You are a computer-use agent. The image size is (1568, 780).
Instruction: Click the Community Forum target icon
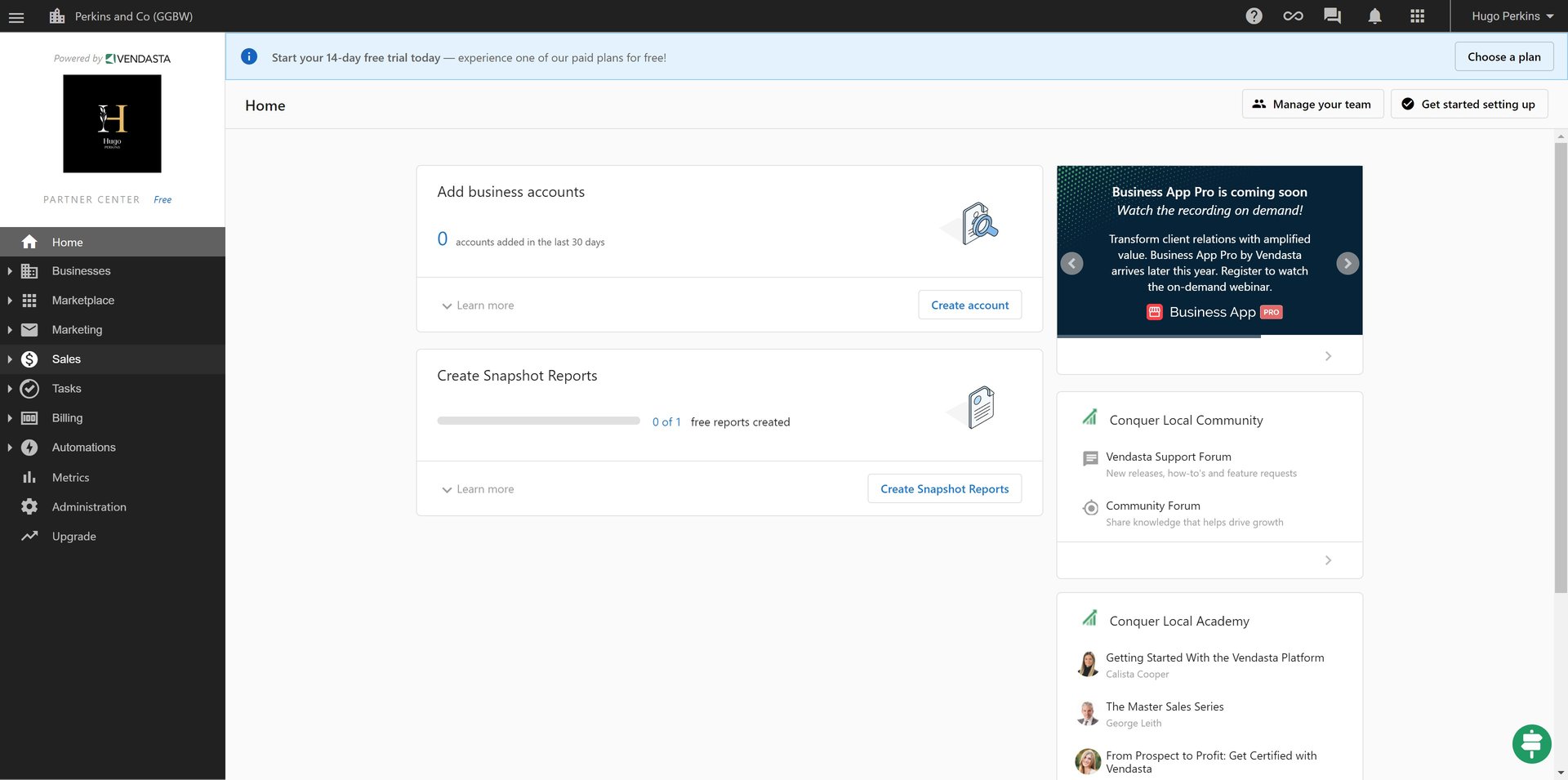(x=1090, y=508)
